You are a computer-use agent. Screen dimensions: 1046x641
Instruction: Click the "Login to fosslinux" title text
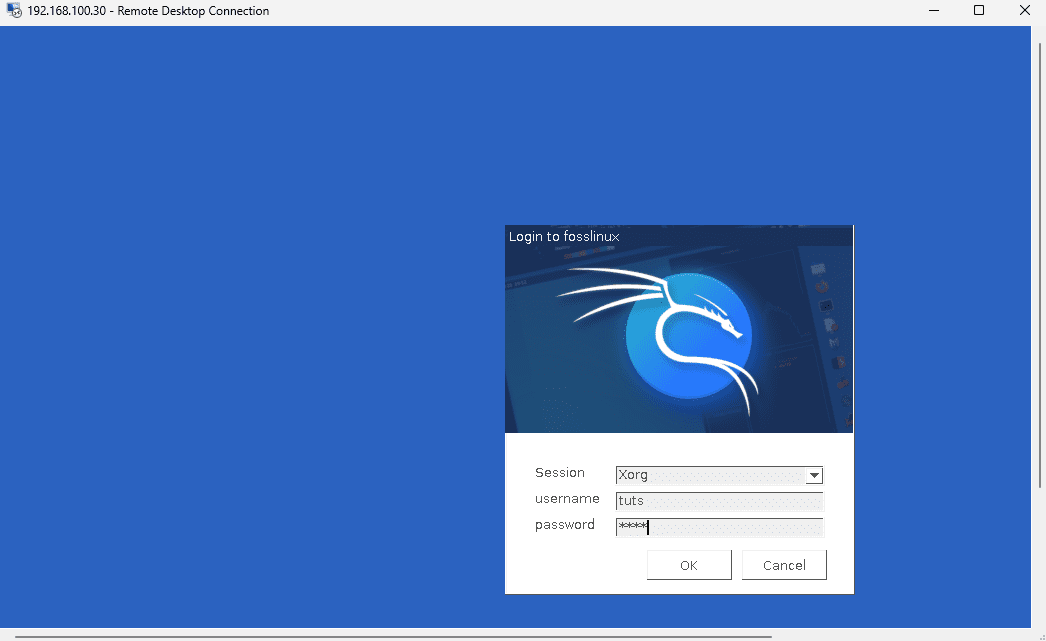pyautogui.click(x=564, y=237)
